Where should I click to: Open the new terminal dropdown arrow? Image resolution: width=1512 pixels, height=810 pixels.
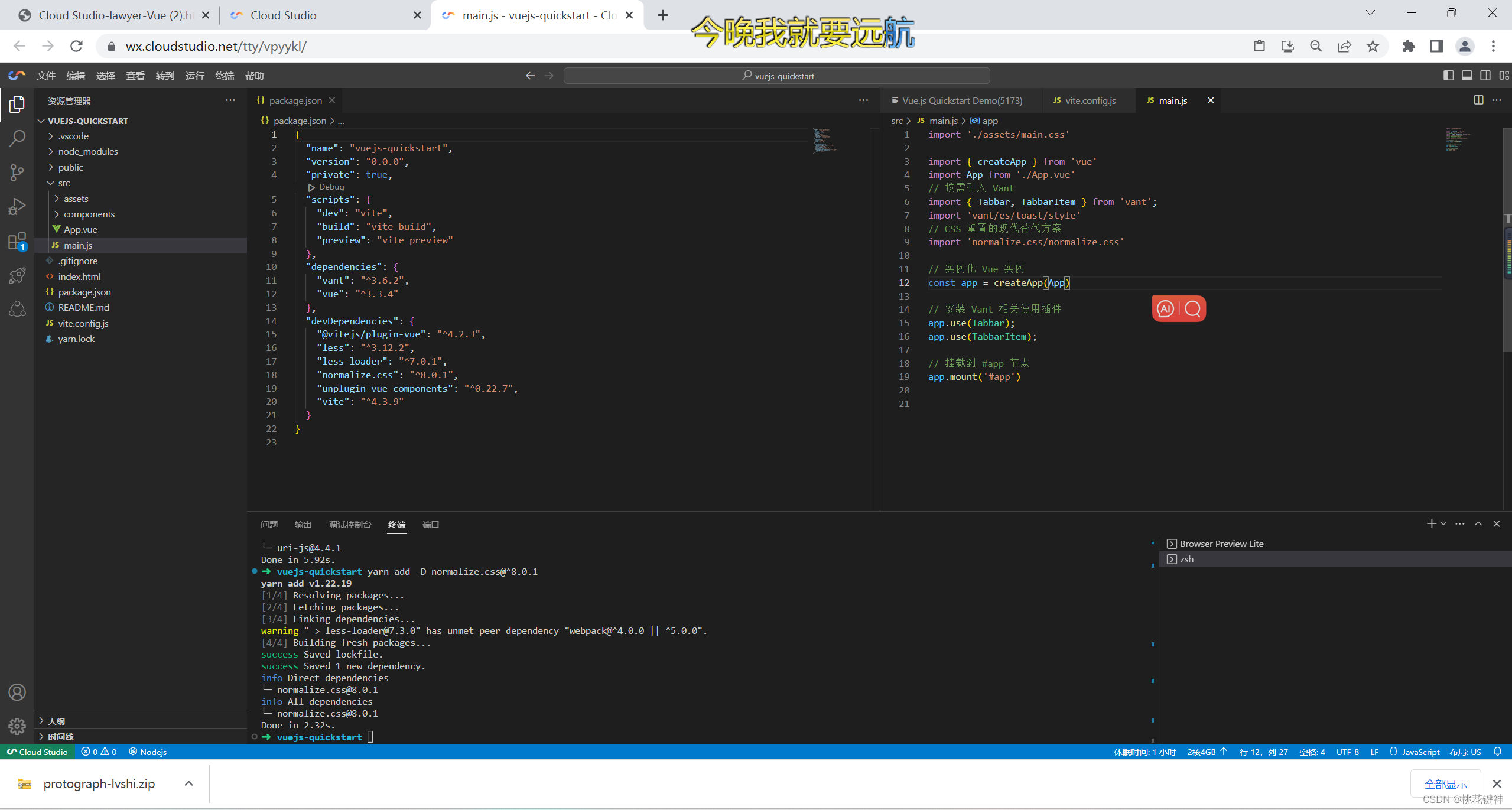1443,524
